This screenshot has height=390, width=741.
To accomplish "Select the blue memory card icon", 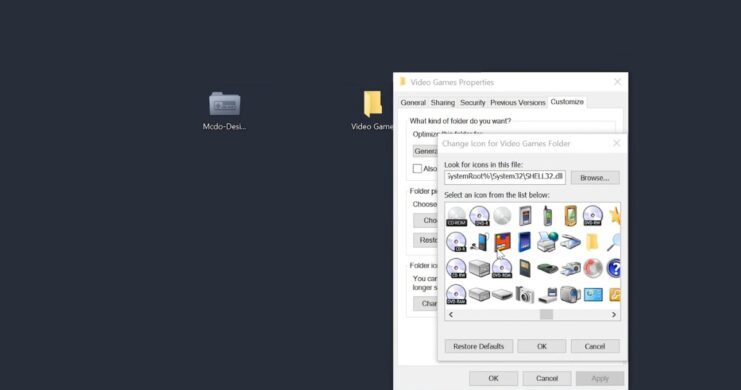I will click(x=525, y=242).
